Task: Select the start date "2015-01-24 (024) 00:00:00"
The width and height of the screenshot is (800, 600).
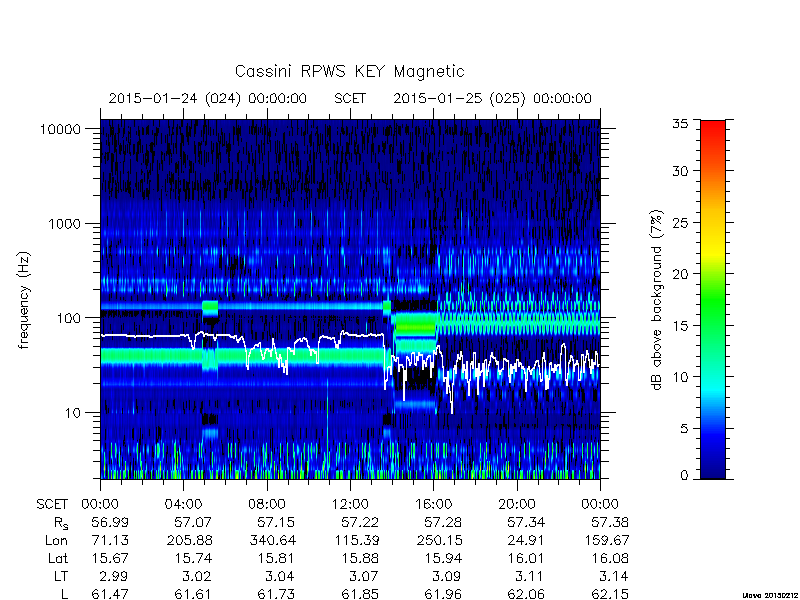Action: coord(208,98)
